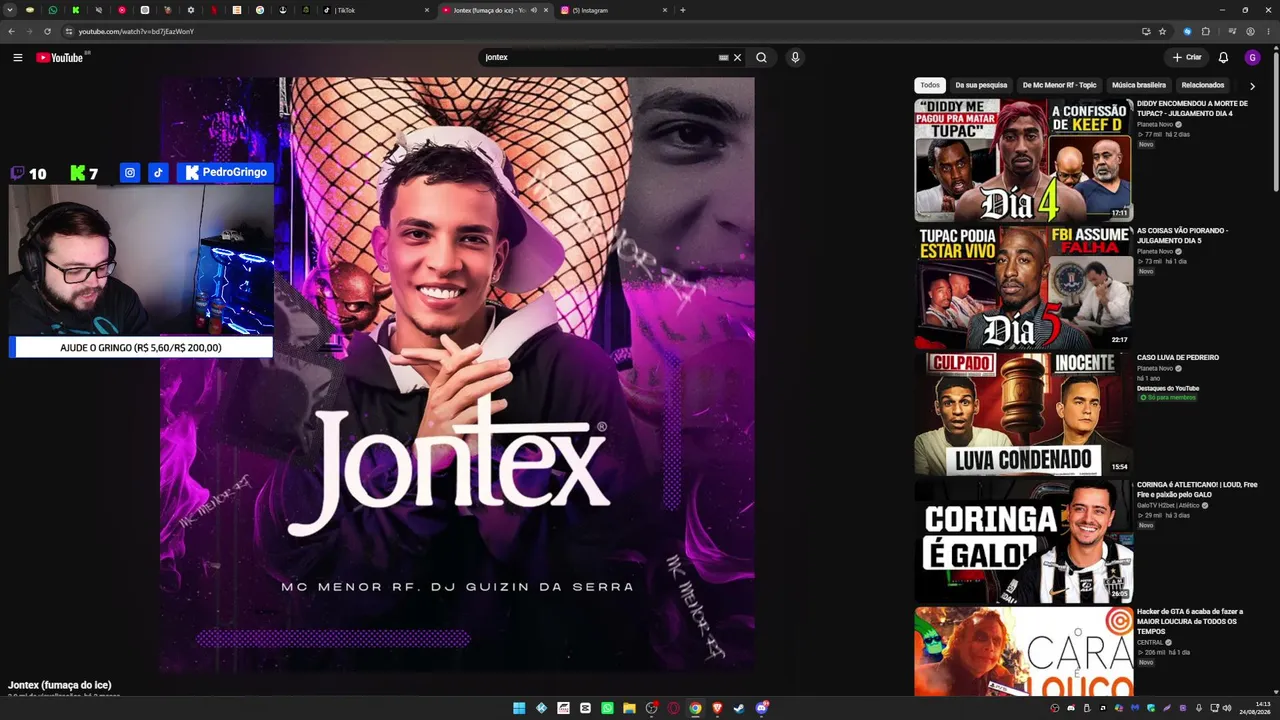Image resolution: width=1280 pixels, height=720 pixels.
Task: Select the Da sua pesquisa chip
Action: (981, 85)
